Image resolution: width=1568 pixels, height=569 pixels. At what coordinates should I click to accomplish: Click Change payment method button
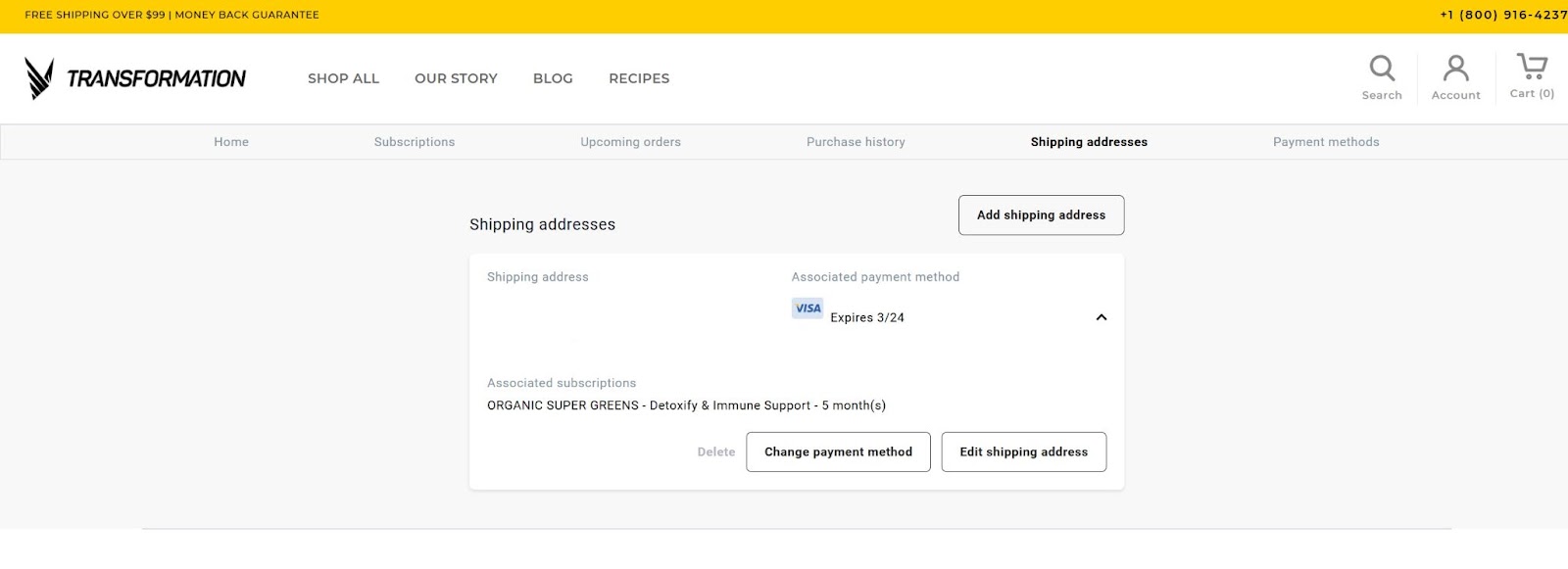pos(838,452)
